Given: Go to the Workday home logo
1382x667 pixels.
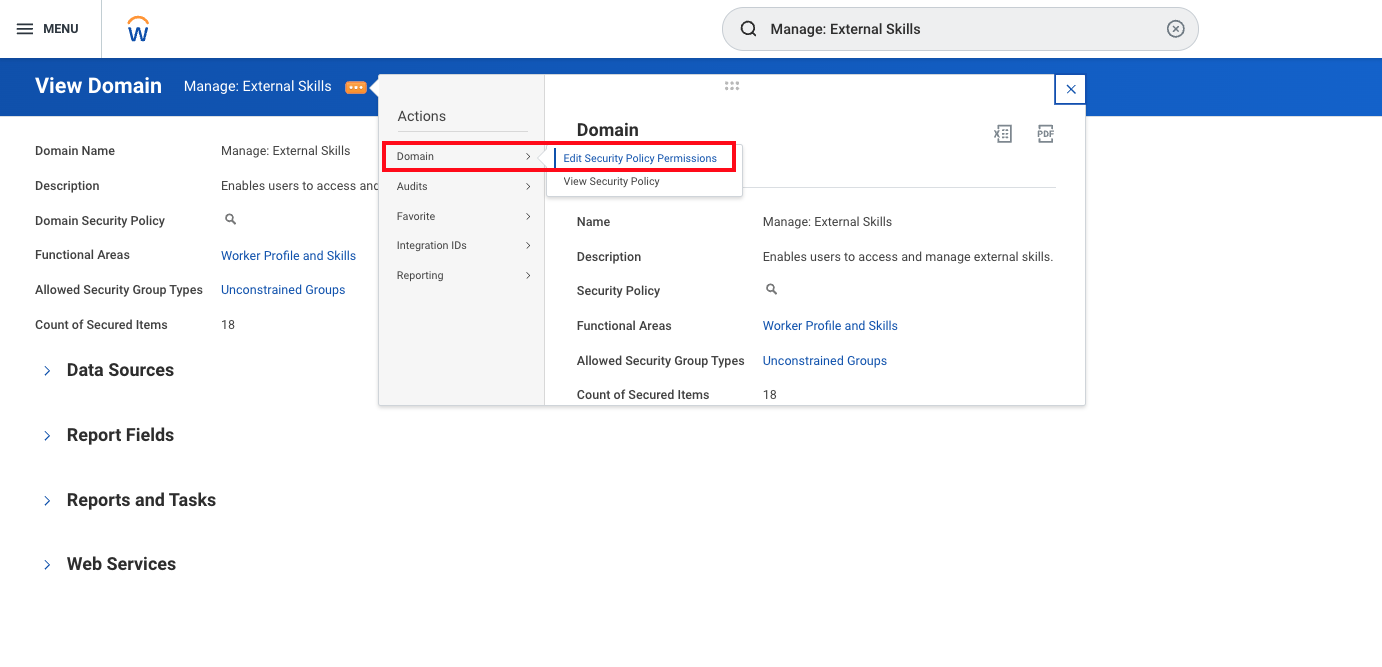Looking at the screenshot, I should [138, 29].
